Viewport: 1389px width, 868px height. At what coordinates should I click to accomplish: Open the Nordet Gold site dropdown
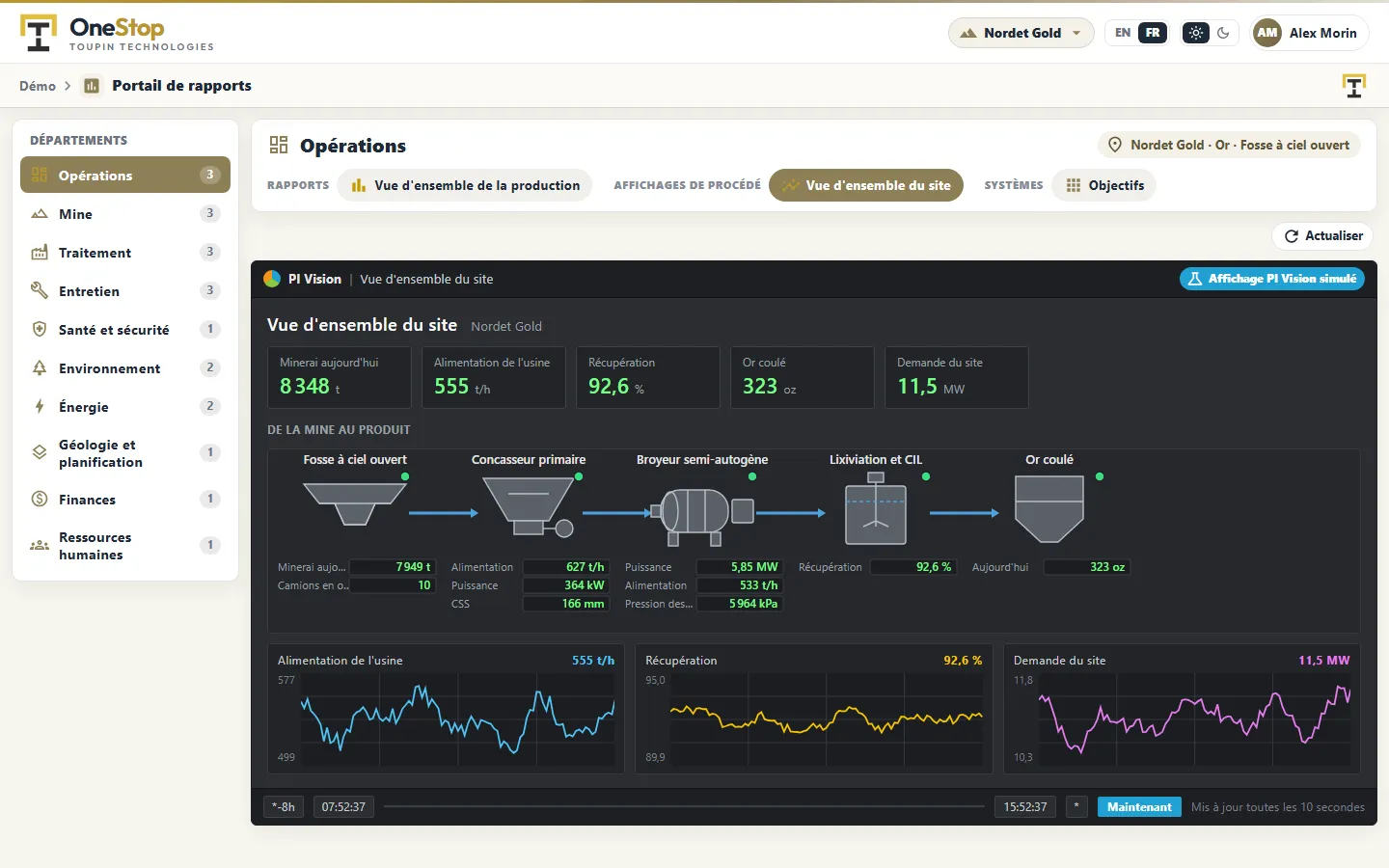pyautogui.click(x=1021, y=33)
